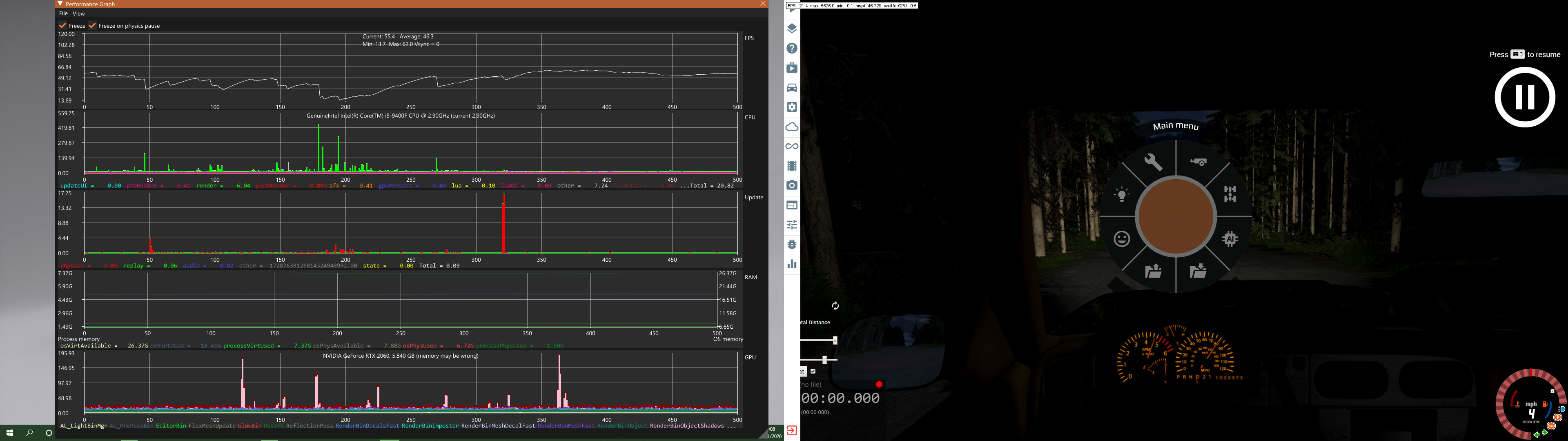Open the File menu in Performance Graph
The height and width of the screenshot is (441, 1568).
coord(63,13)
